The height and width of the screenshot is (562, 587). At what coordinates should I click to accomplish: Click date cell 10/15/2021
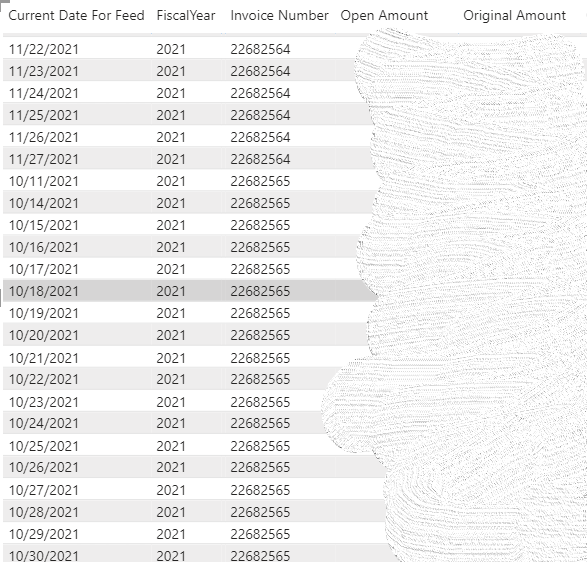(44, 225)
